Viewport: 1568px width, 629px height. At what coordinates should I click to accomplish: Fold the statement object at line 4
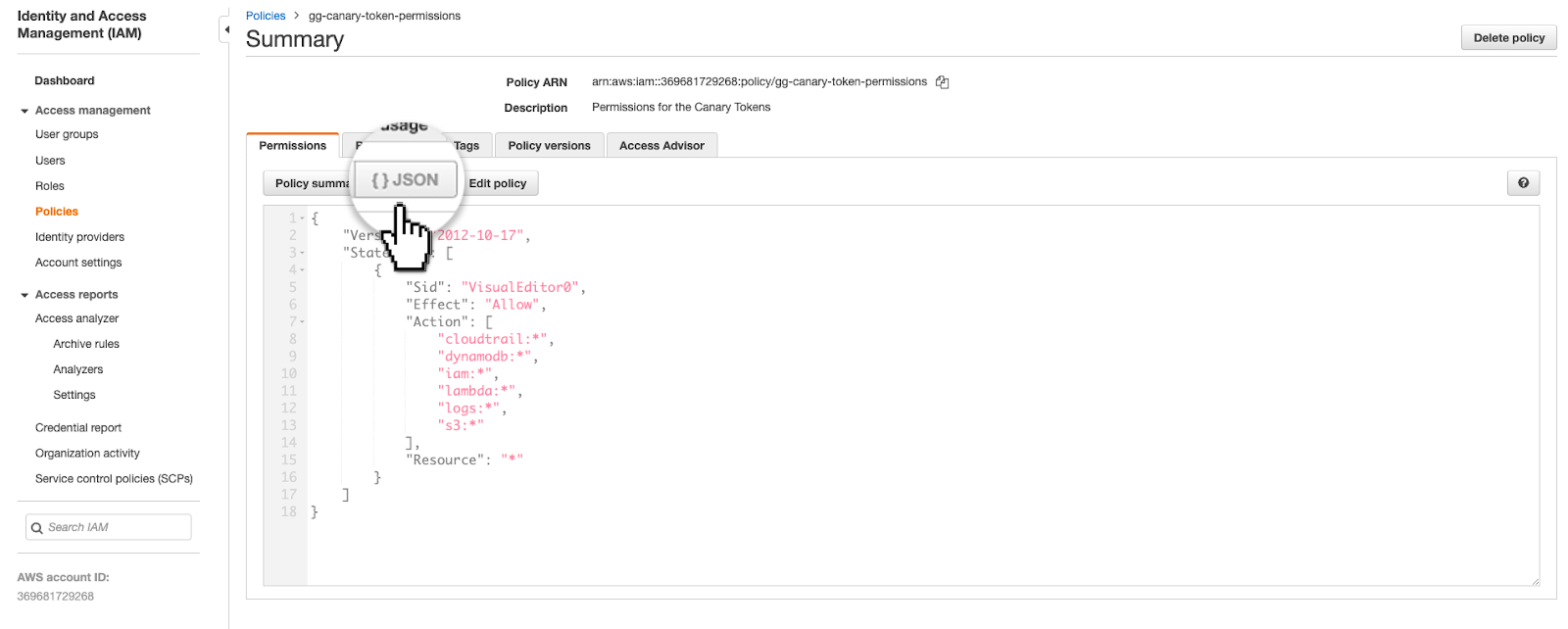[302, 270]
